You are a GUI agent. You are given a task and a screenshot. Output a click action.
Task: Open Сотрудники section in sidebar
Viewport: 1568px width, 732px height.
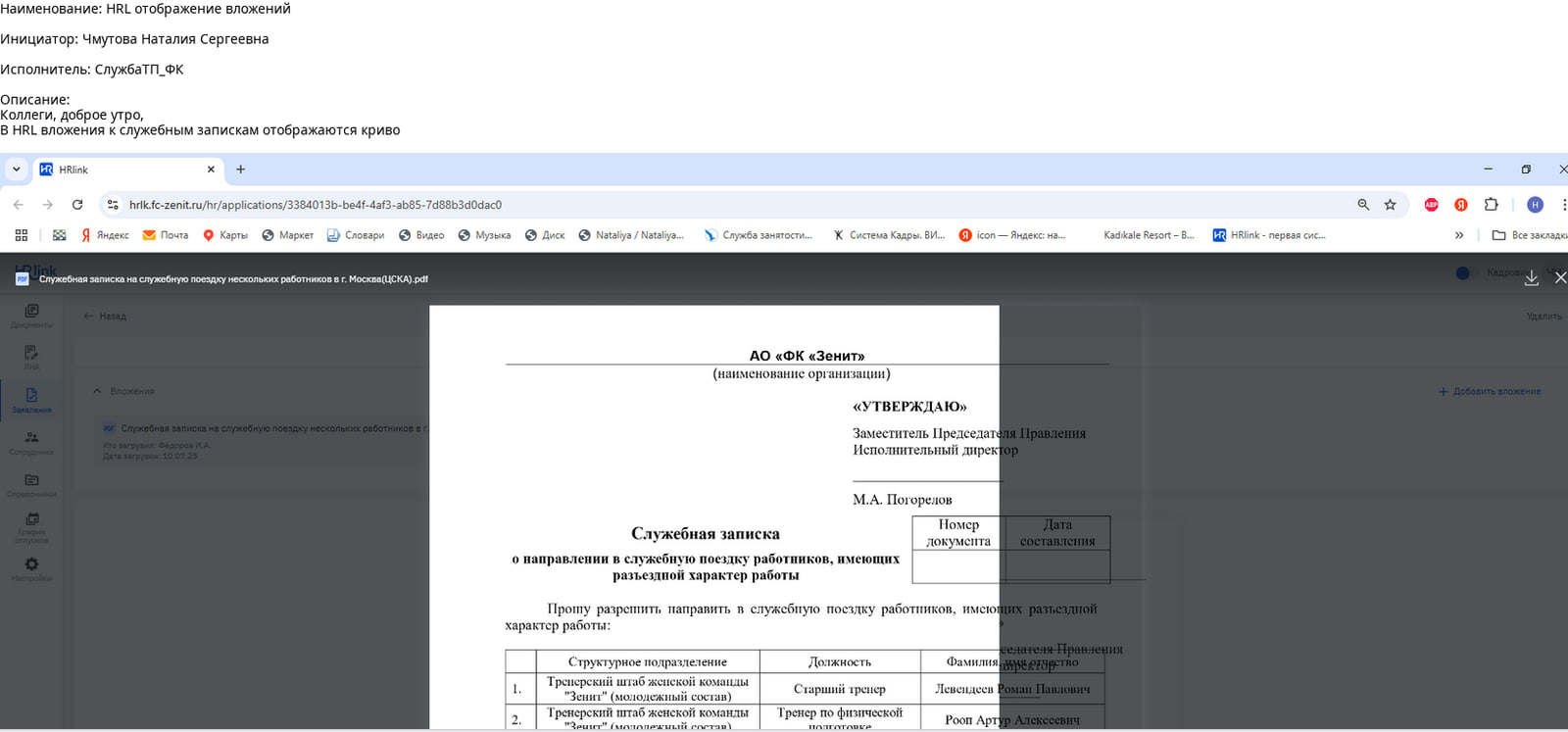point(31,443)
